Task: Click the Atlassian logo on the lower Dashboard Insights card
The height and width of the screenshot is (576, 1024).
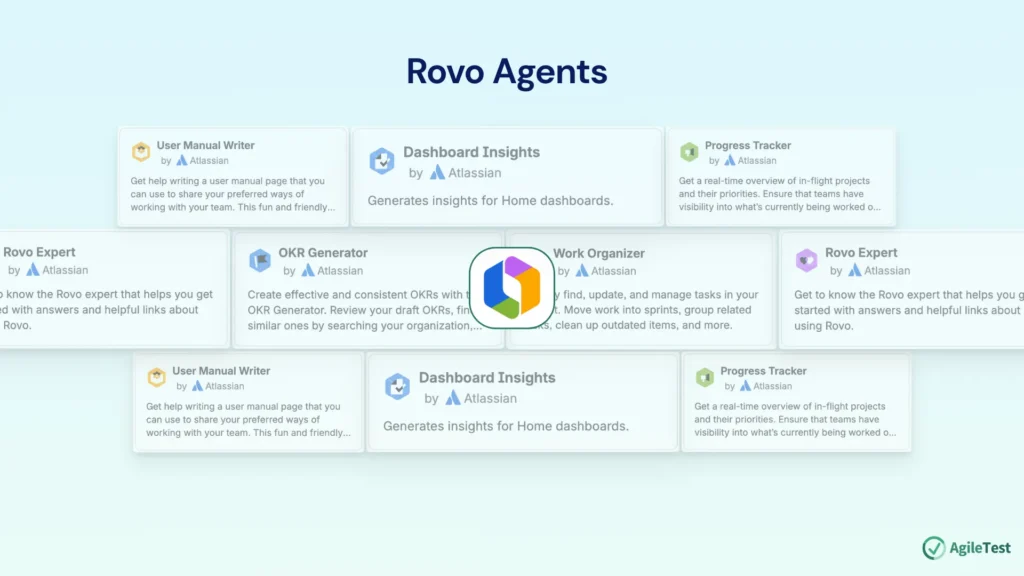Action: tap(453, 398)
